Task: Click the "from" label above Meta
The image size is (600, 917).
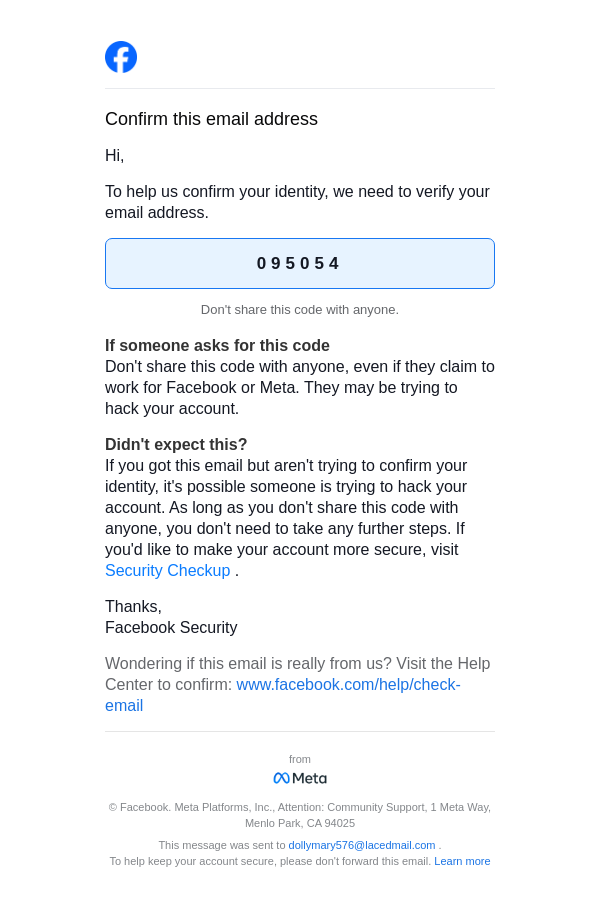Action: pos(300,759)
